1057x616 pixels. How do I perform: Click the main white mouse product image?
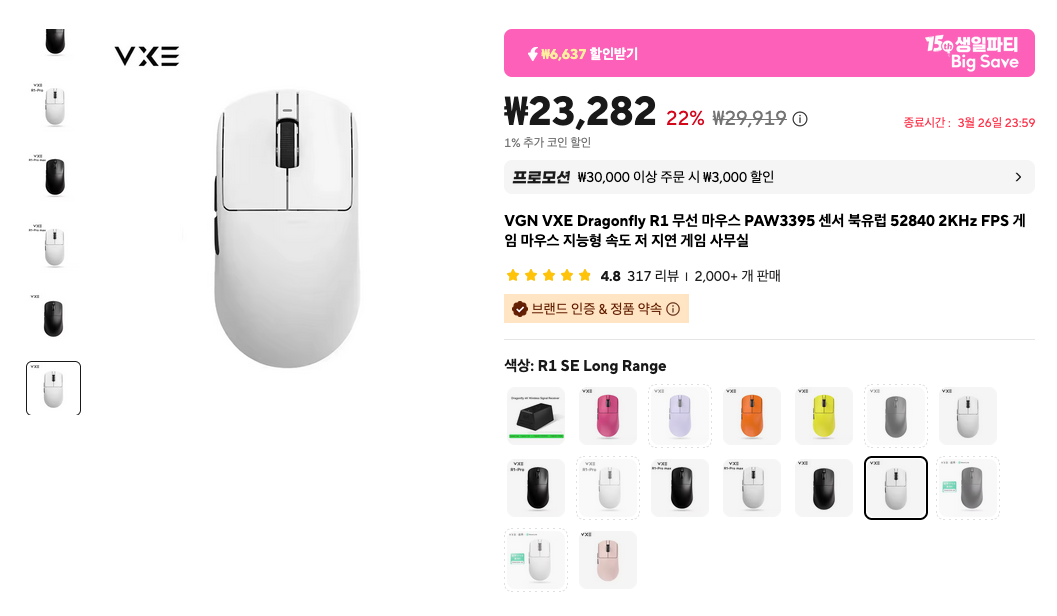tap(286, 229)
